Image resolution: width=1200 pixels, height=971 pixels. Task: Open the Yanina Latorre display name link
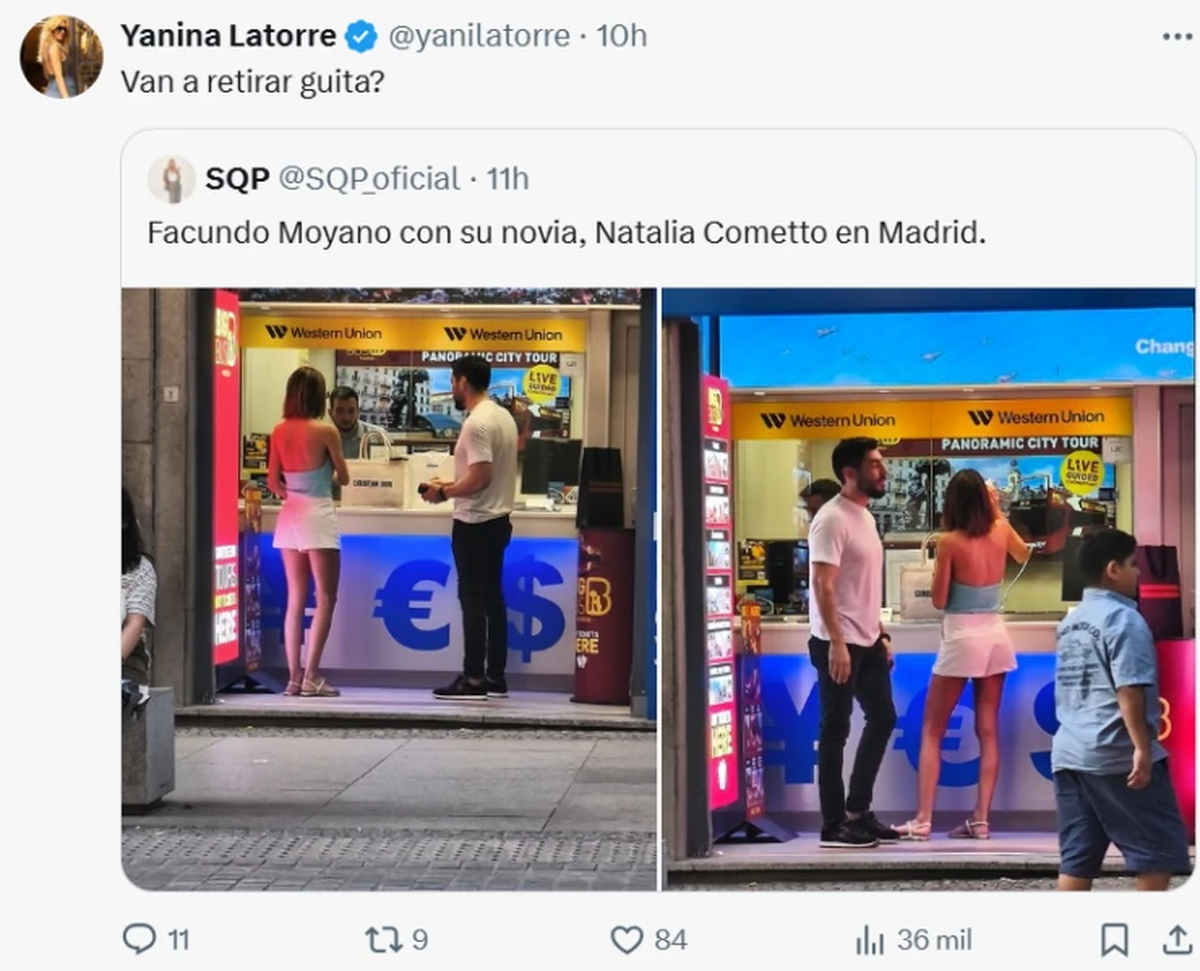(228, 36)
